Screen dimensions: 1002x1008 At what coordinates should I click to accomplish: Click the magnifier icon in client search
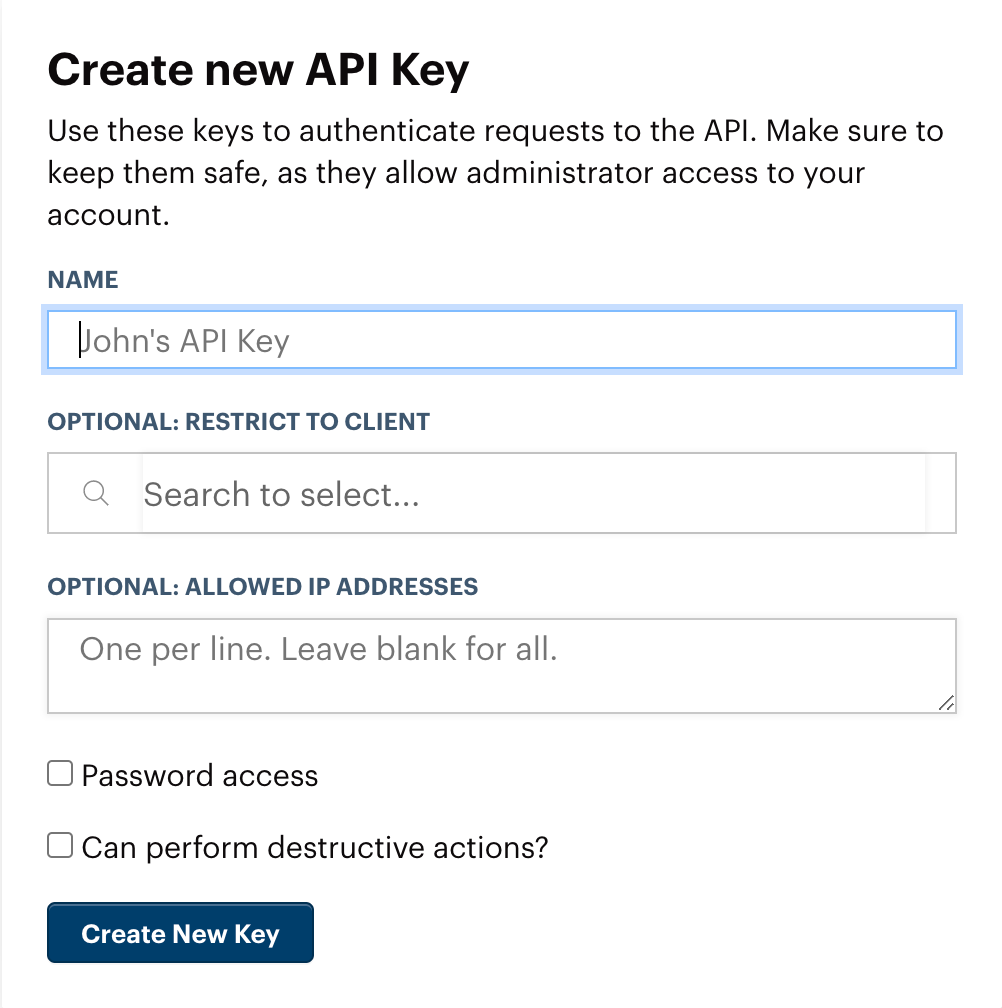[x=96, y=493]
